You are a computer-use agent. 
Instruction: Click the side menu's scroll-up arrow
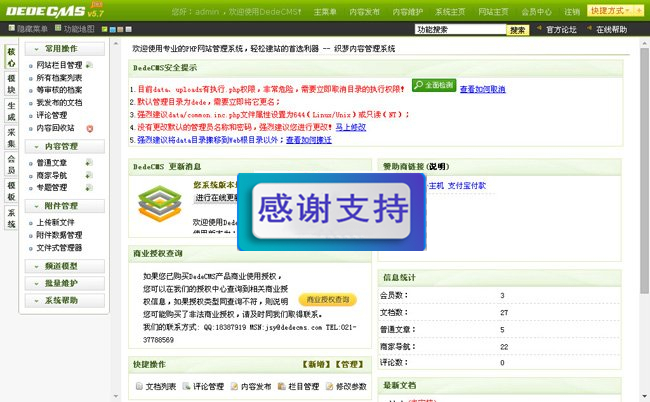click(x=116, y=43)
